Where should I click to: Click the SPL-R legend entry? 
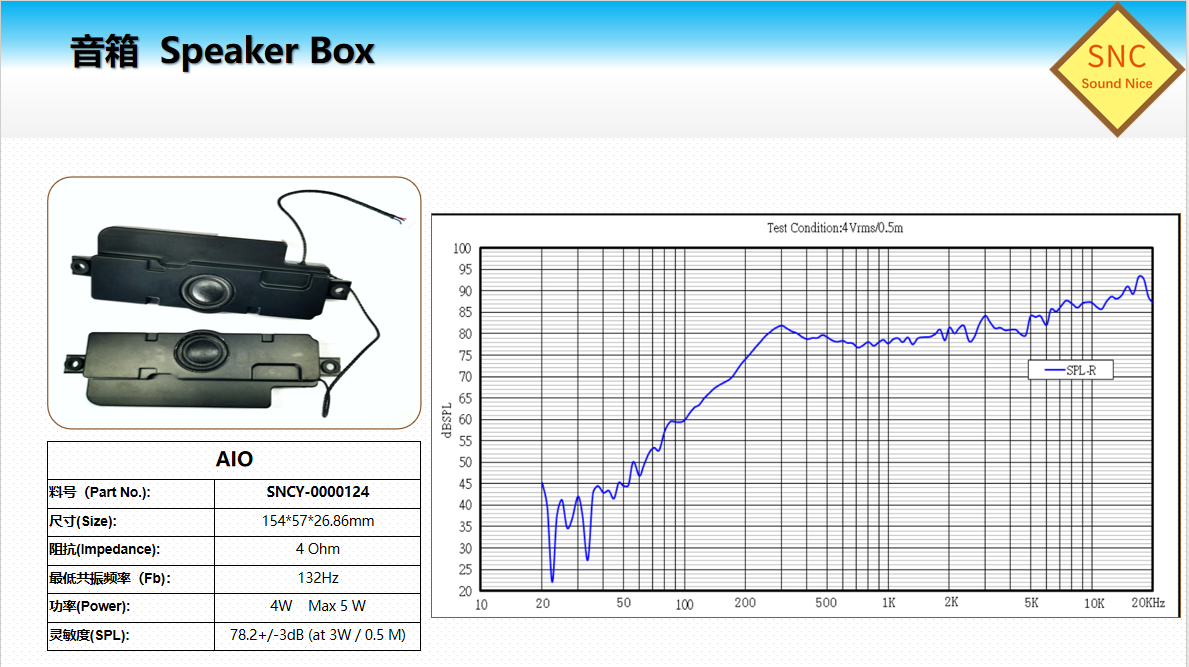click(1071, 370)
